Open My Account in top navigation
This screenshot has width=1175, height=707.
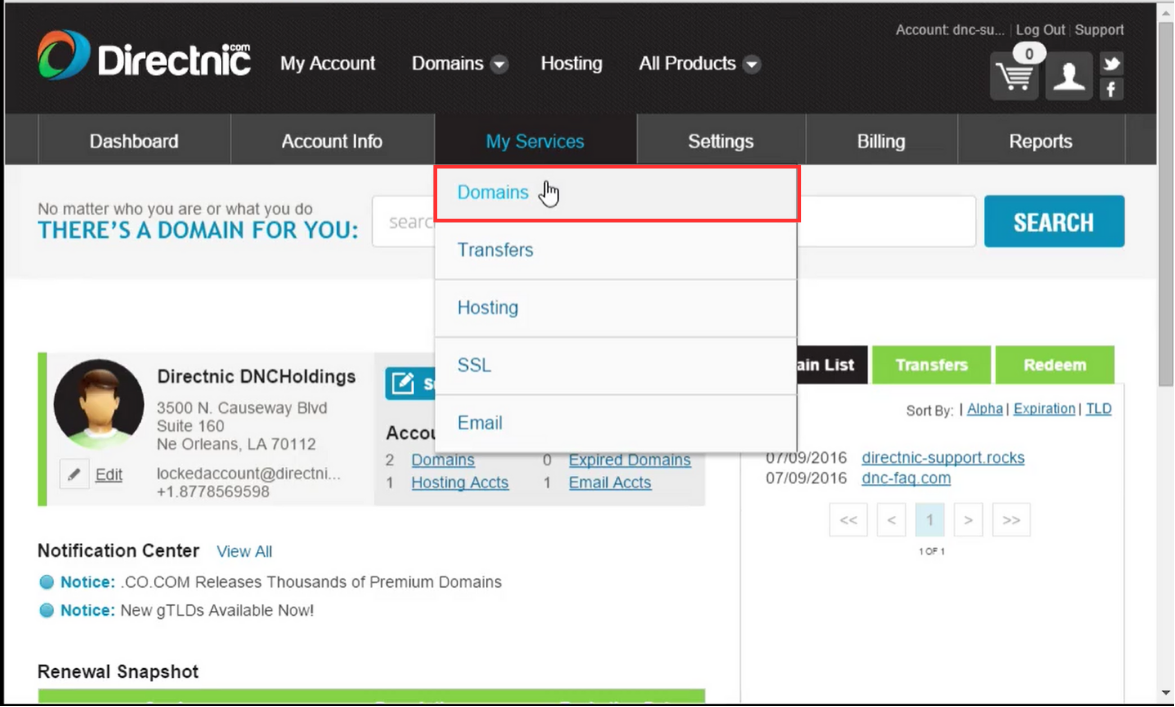point(327,64)
